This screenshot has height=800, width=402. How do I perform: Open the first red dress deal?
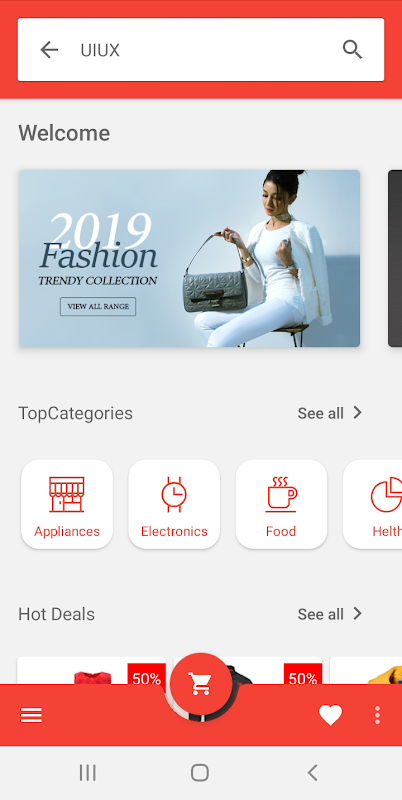click(92, 671)
